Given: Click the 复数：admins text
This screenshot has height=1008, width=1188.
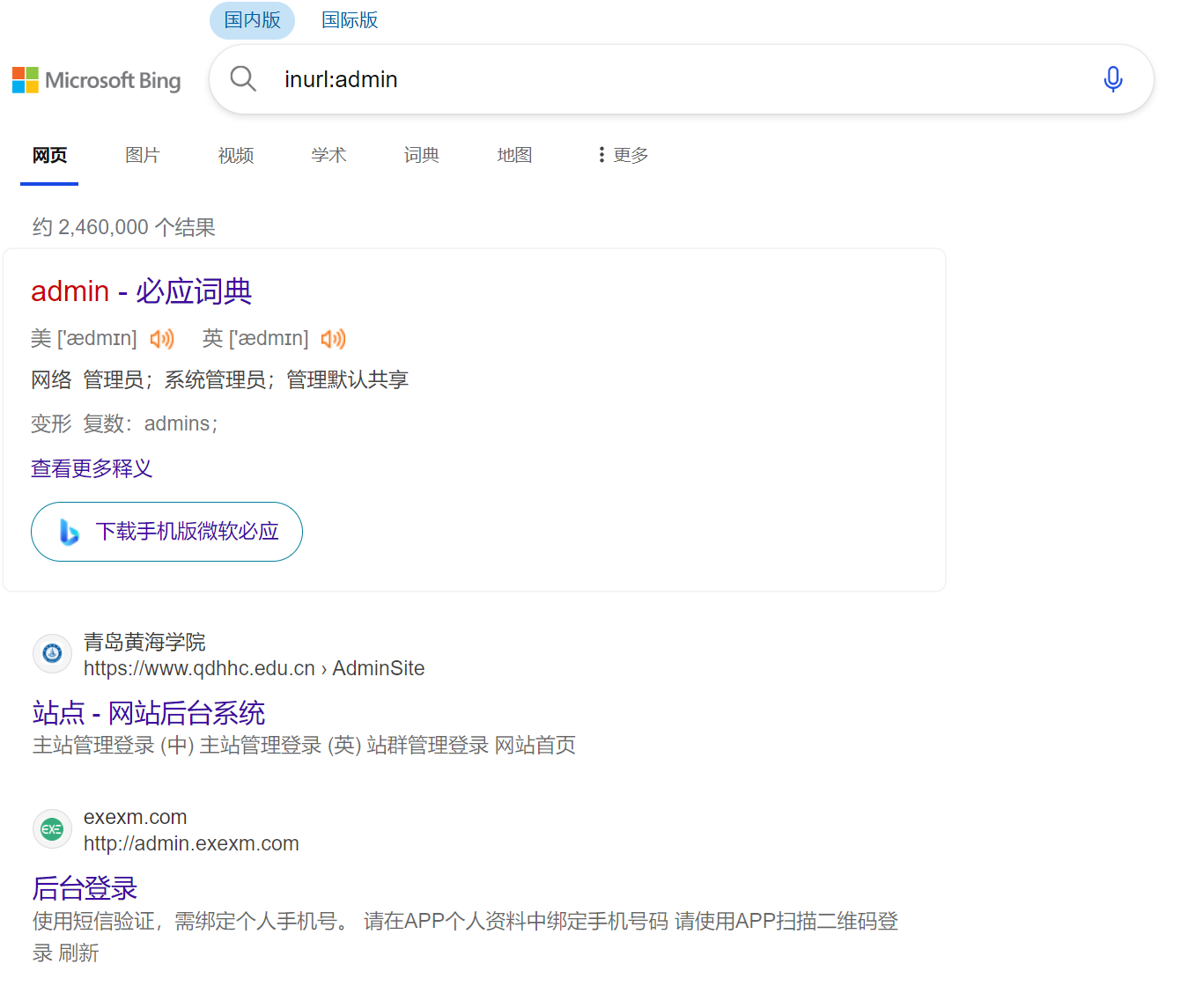Looking at the screenshot, I should 151,424.
